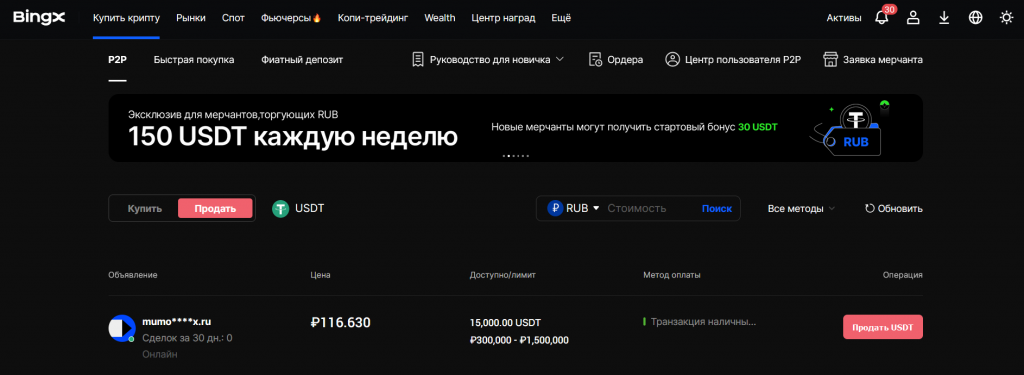Click the Обновить refresh button

tap(893, 208)
